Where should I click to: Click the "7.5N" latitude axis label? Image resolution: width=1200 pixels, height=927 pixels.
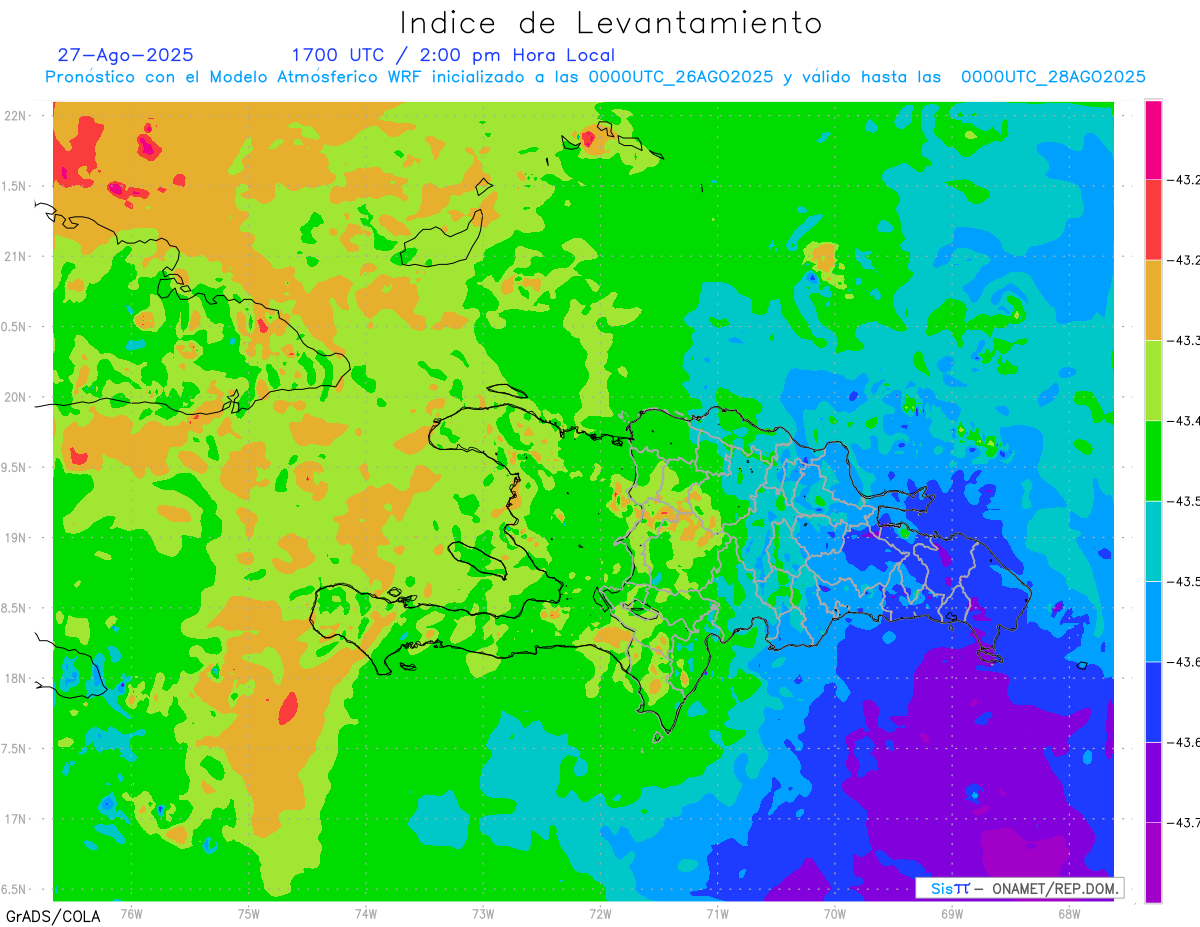click(x=15, y=748)
